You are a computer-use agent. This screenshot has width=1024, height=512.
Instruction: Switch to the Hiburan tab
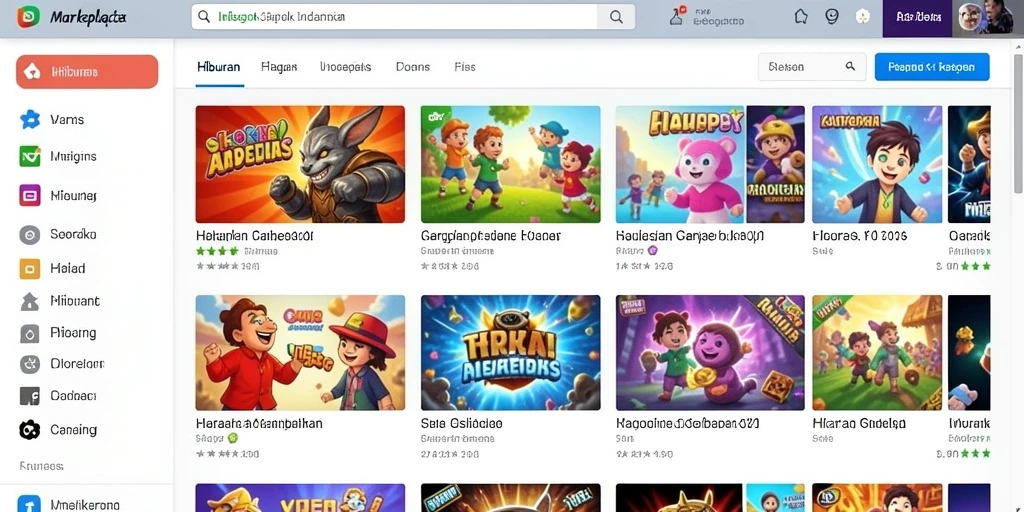pos(218,67)
